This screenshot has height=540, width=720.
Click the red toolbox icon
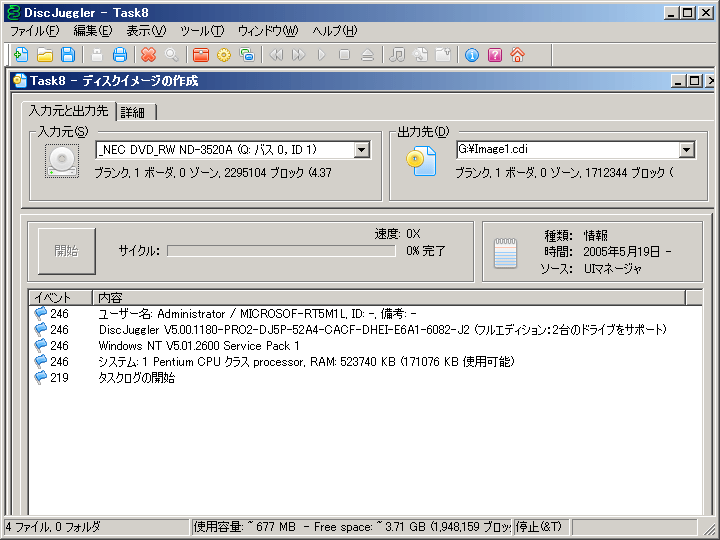[x=201, y=55]
